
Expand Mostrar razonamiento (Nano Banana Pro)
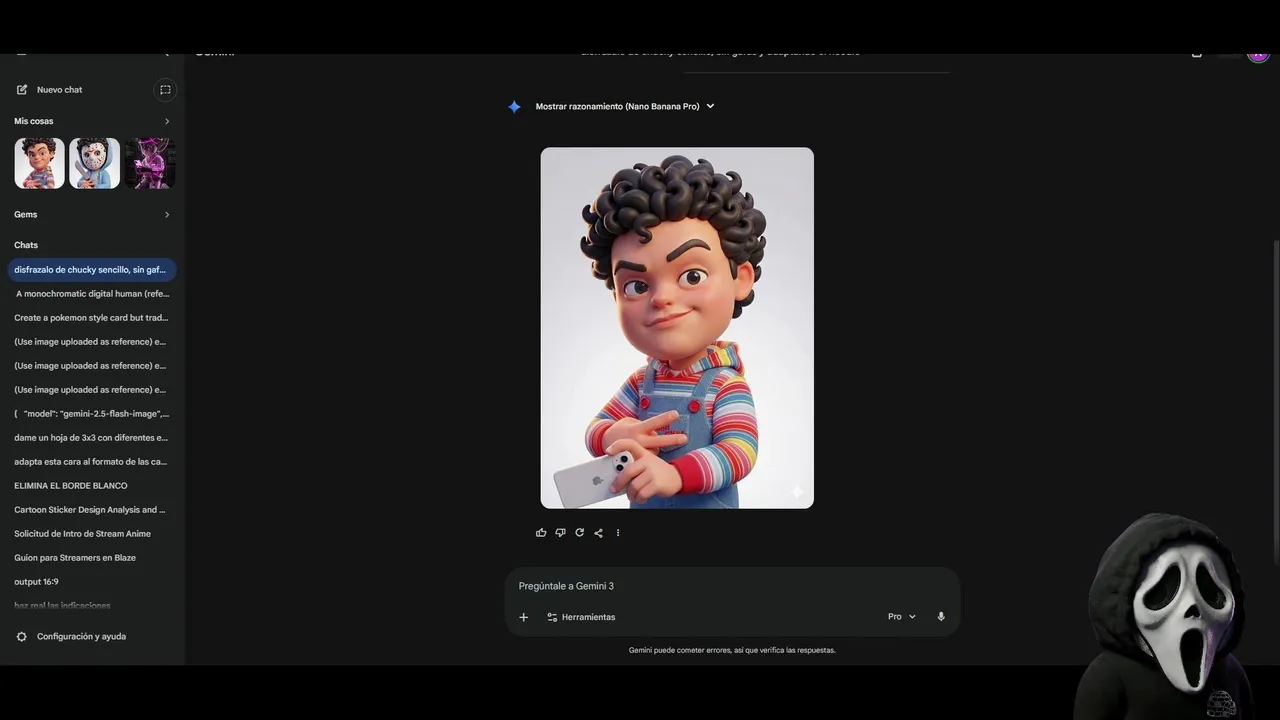click(x=625, y=106)
